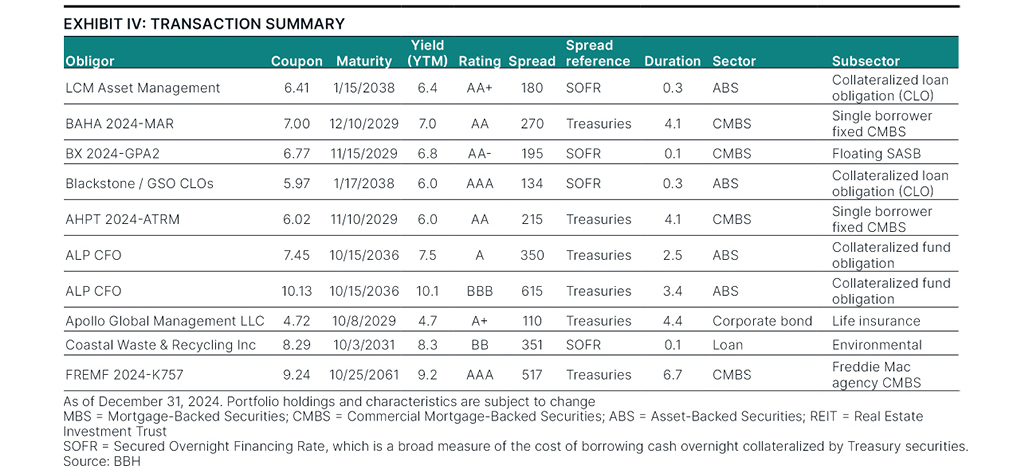The height and width of the screenshot is (476, 1024).
Task: Click the Coupon column header
Action: click(x=297, y=61)
